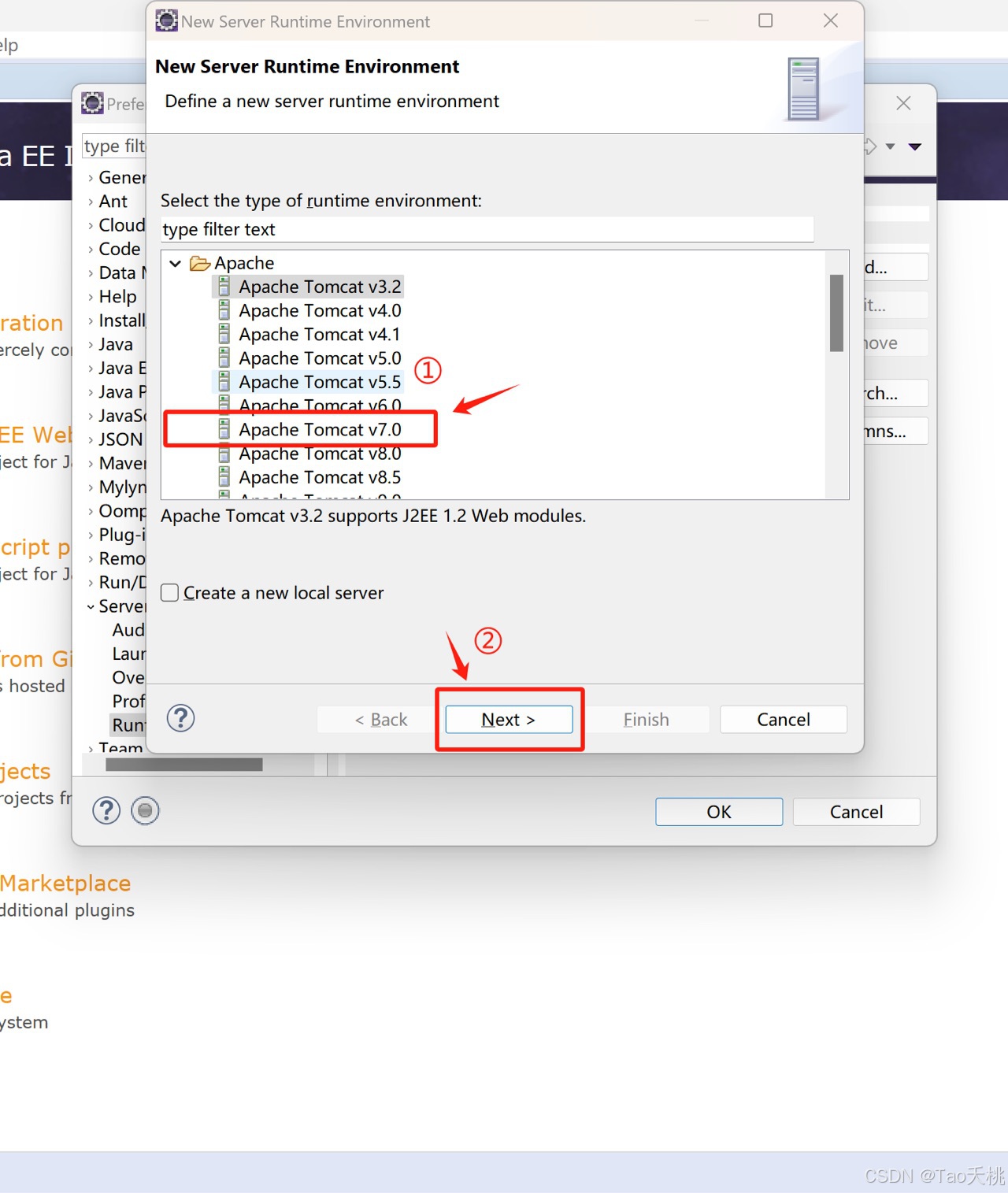Click the runtime list vertical scrollbar thumb
Image resolution: width=1008 pixels, height=1193 pixels.
[x=836, y=313]
